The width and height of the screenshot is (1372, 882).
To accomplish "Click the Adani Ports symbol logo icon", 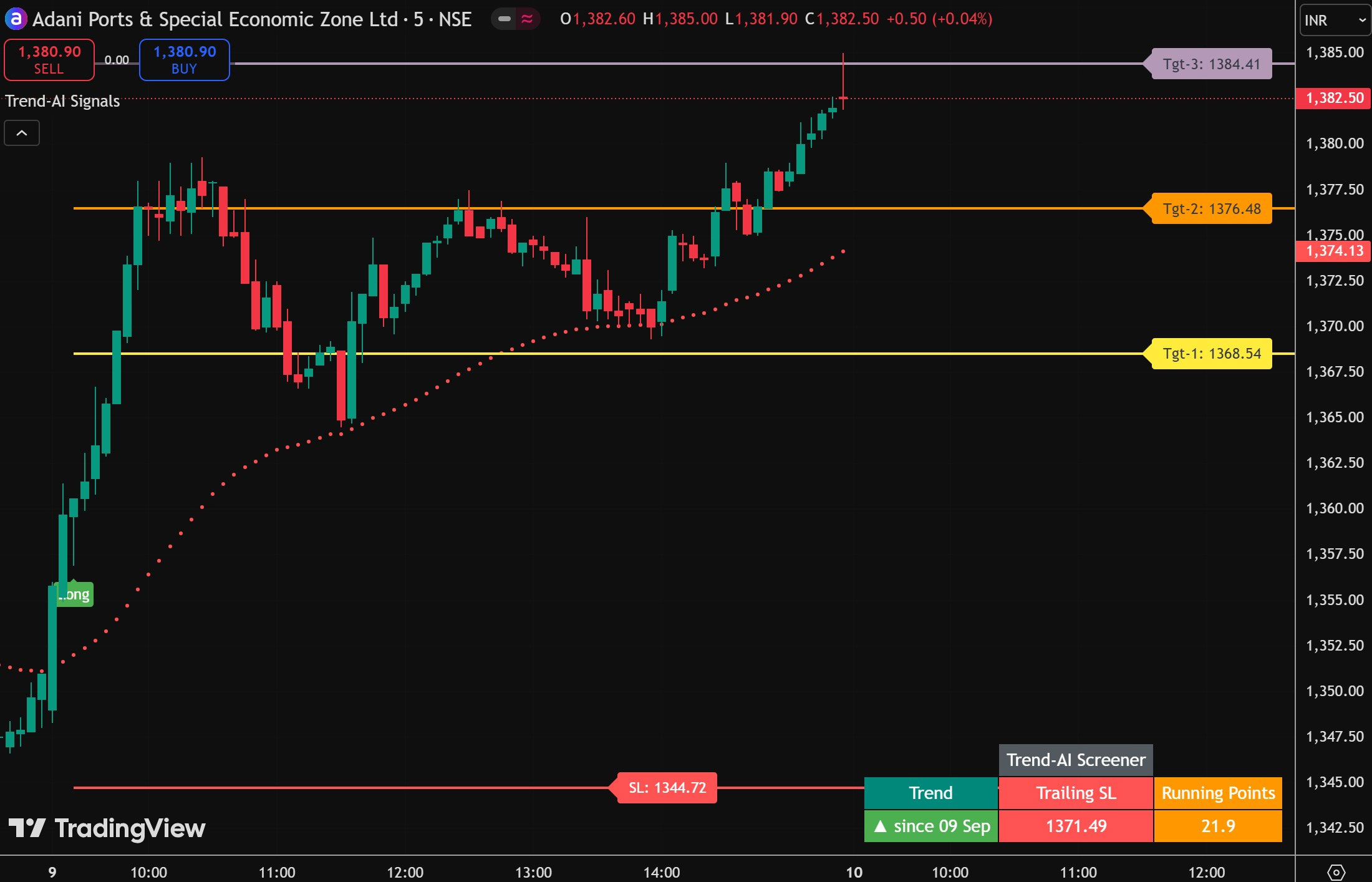I will (15, 19).
